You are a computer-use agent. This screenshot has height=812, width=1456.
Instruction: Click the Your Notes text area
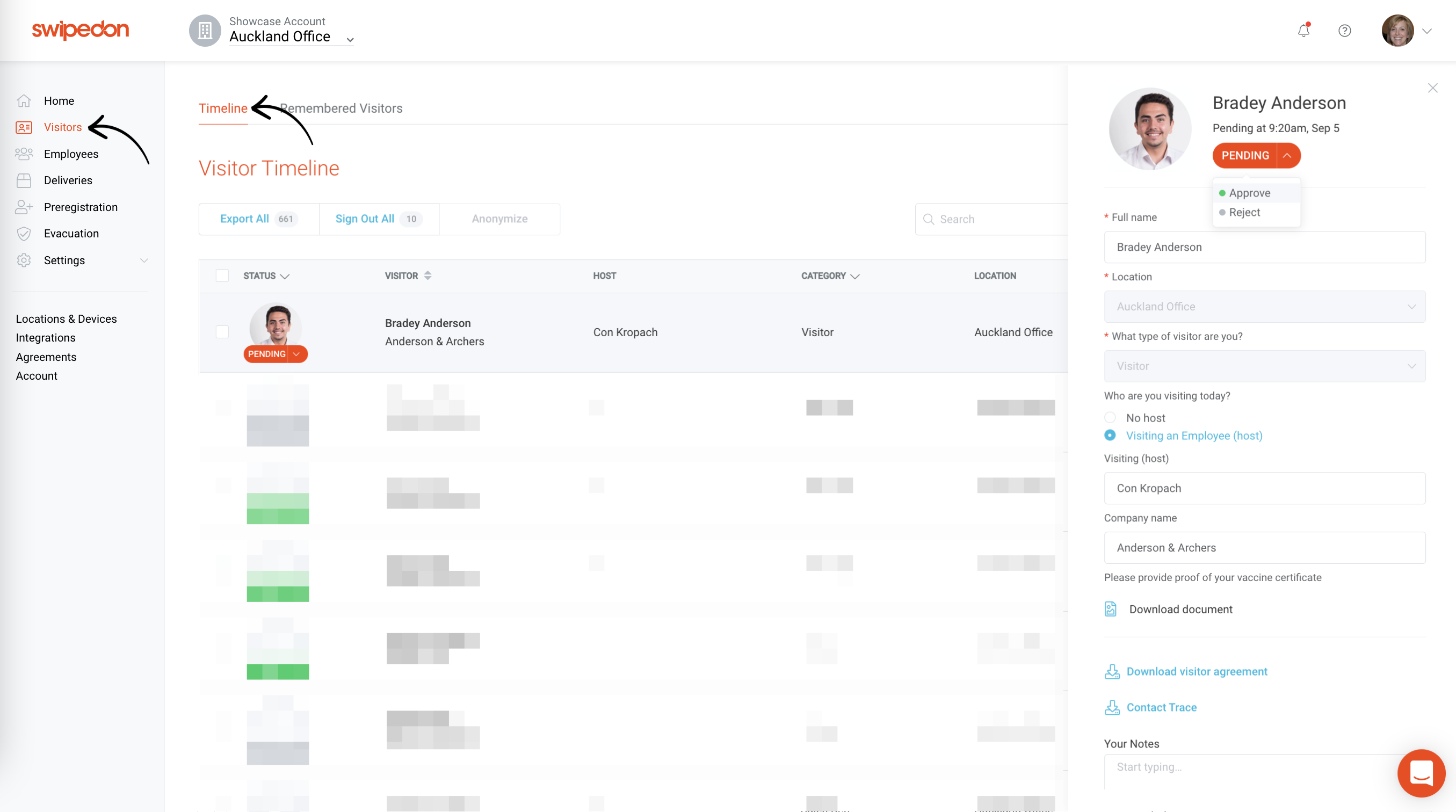[x=1264, y=772]
